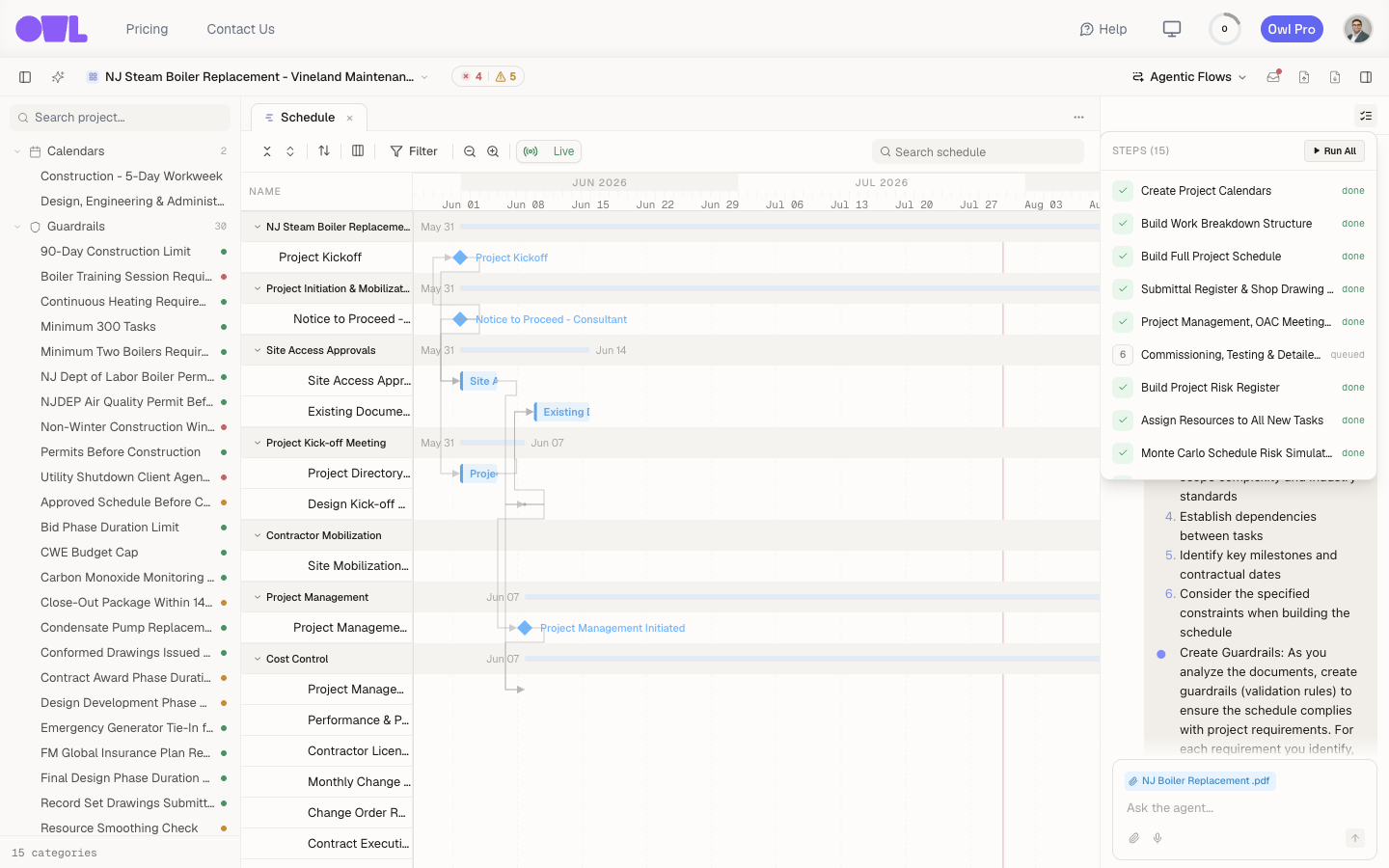Viewport: 1389px width, 868px height.
Task: Close the Schedule tab
Action: 350,119
